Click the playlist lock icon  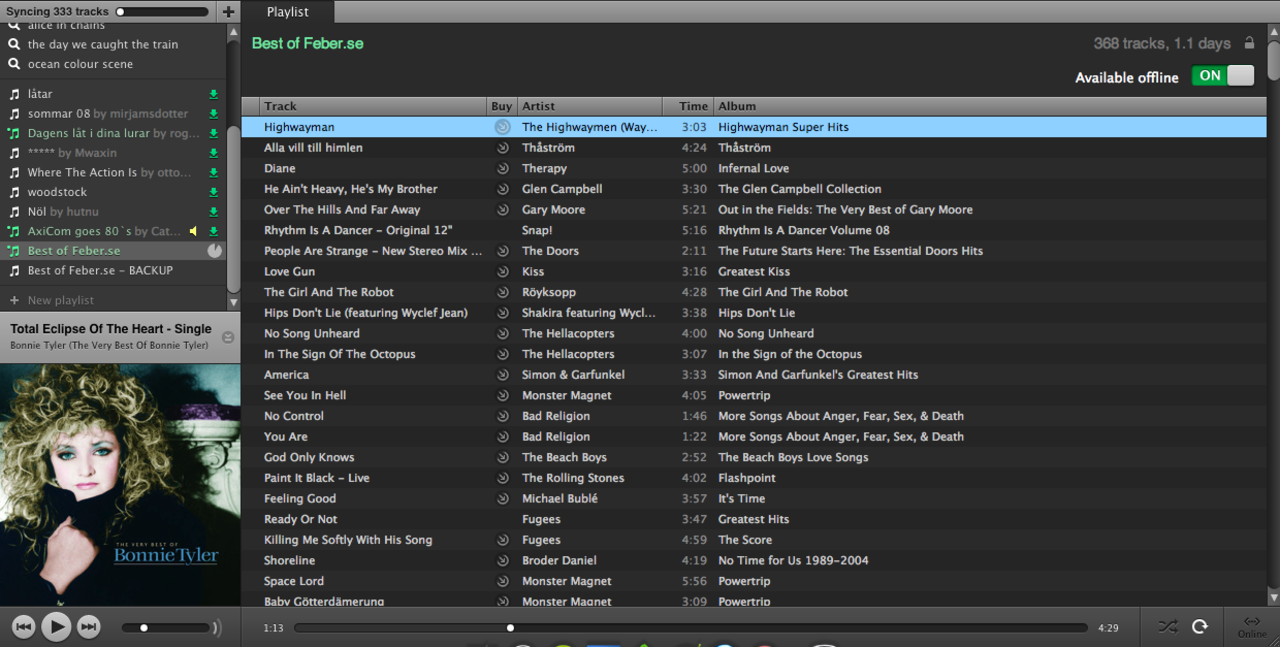1249,43
